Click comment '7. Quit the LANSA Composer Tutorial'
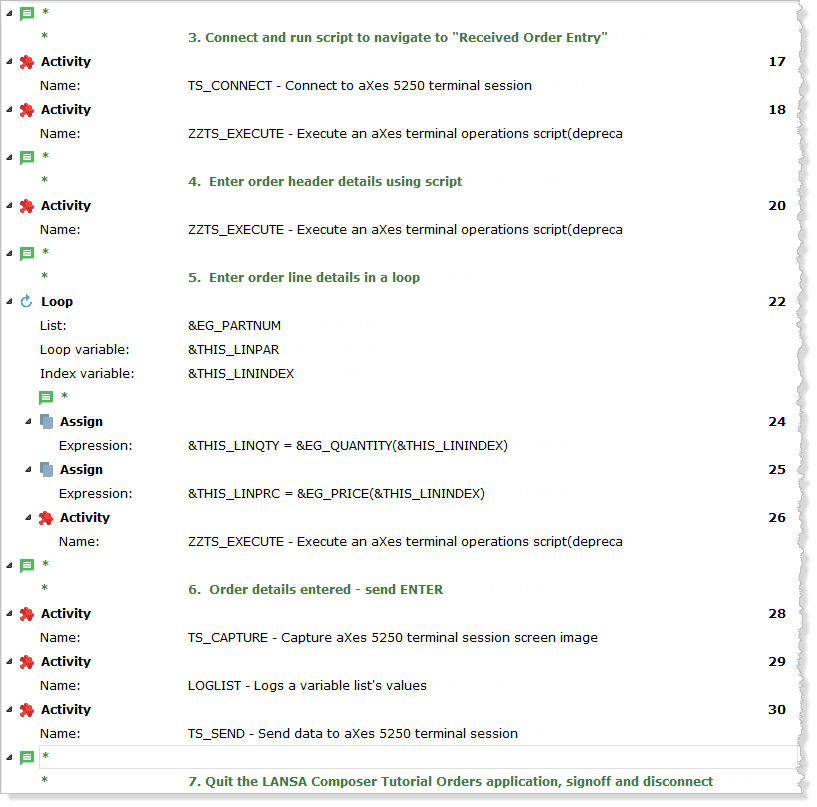Viewport: 817px width, 807px height. 450,781
